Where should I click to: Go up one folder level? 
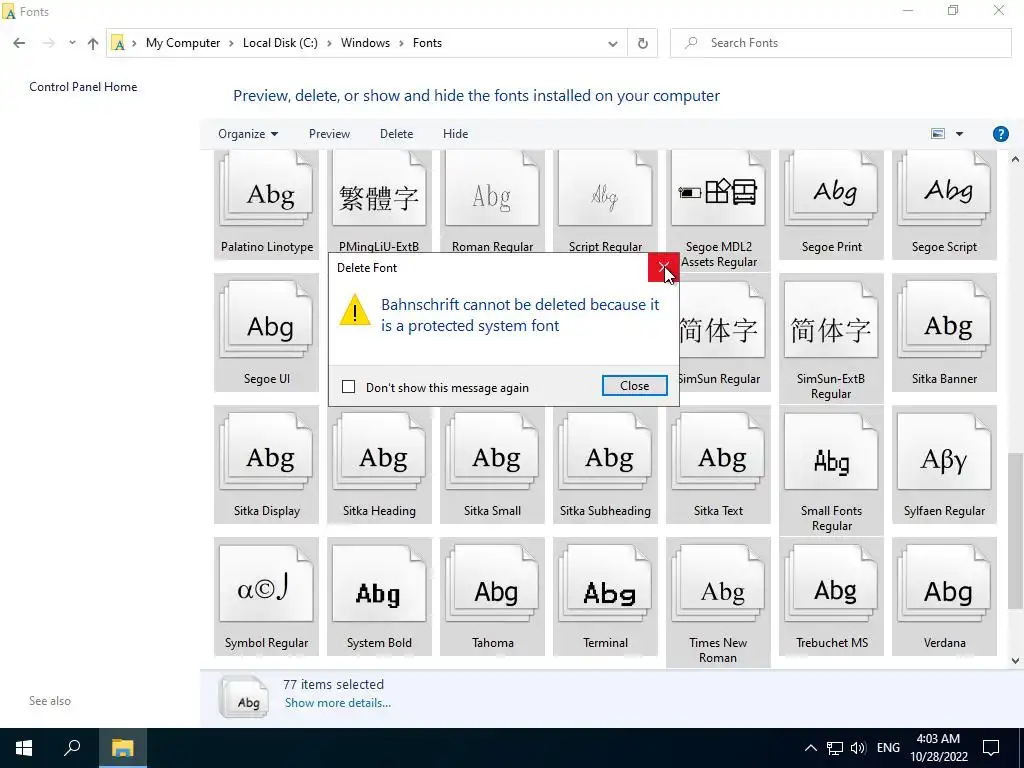[93, 43]
